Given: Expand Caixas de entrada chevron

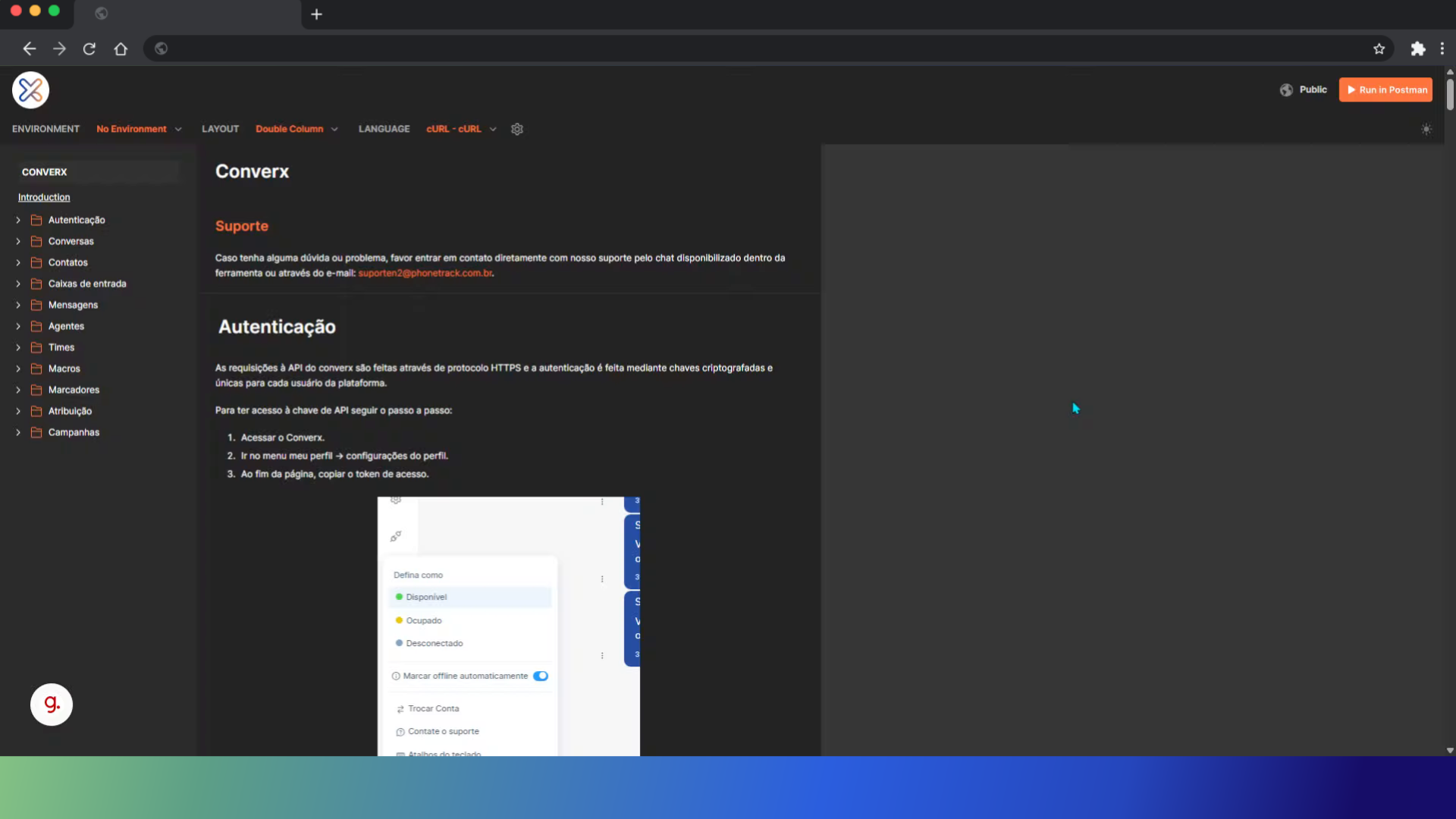Looking at the screenshot, I should [x=18, y=284].
